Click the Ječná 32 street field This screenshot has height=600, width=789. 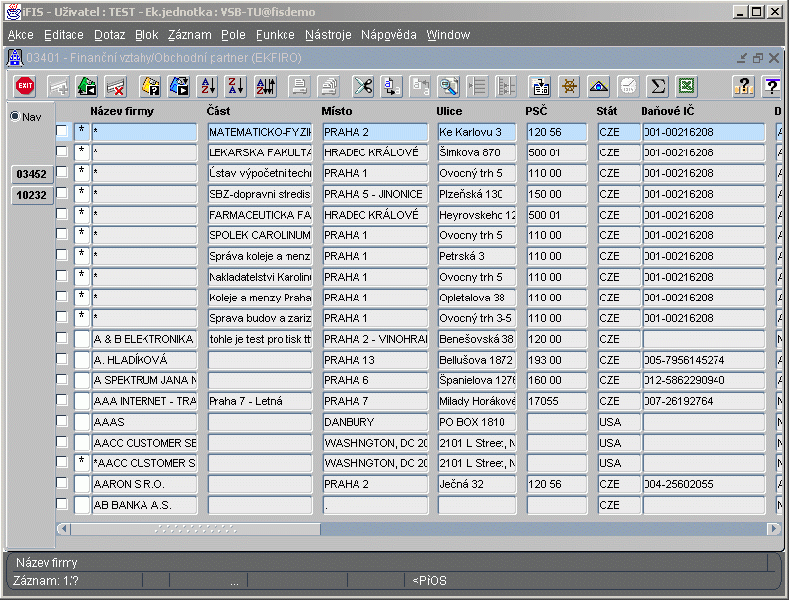(x=477, y=484)
